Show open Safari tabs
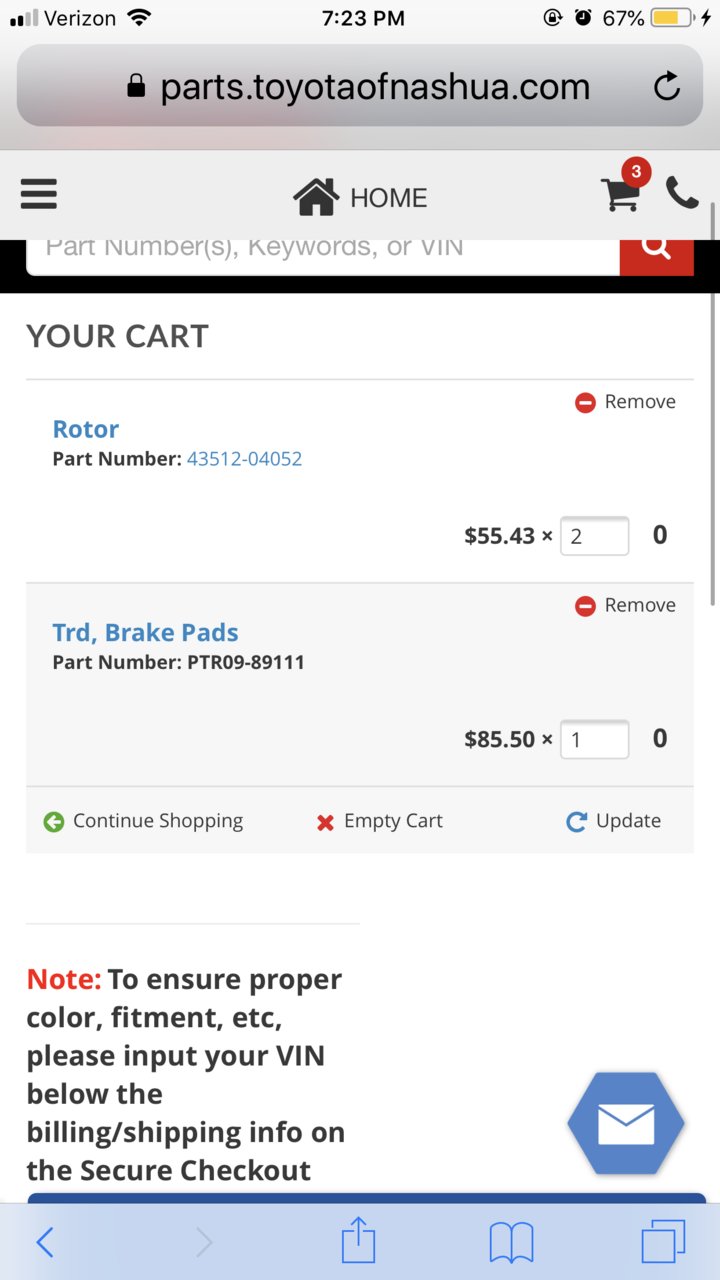The height and width of the screenshot is (1280, 720). (663, 1242)
